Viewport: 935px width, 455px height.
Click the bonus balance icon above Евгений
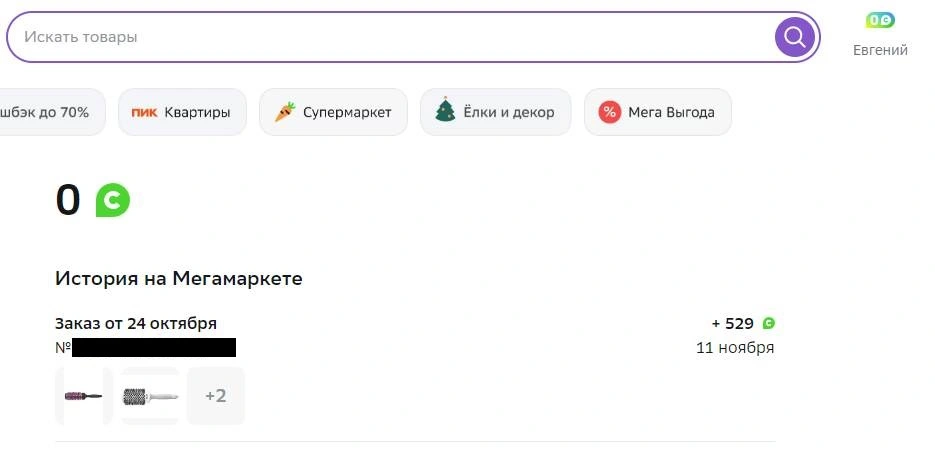[880, 20]
